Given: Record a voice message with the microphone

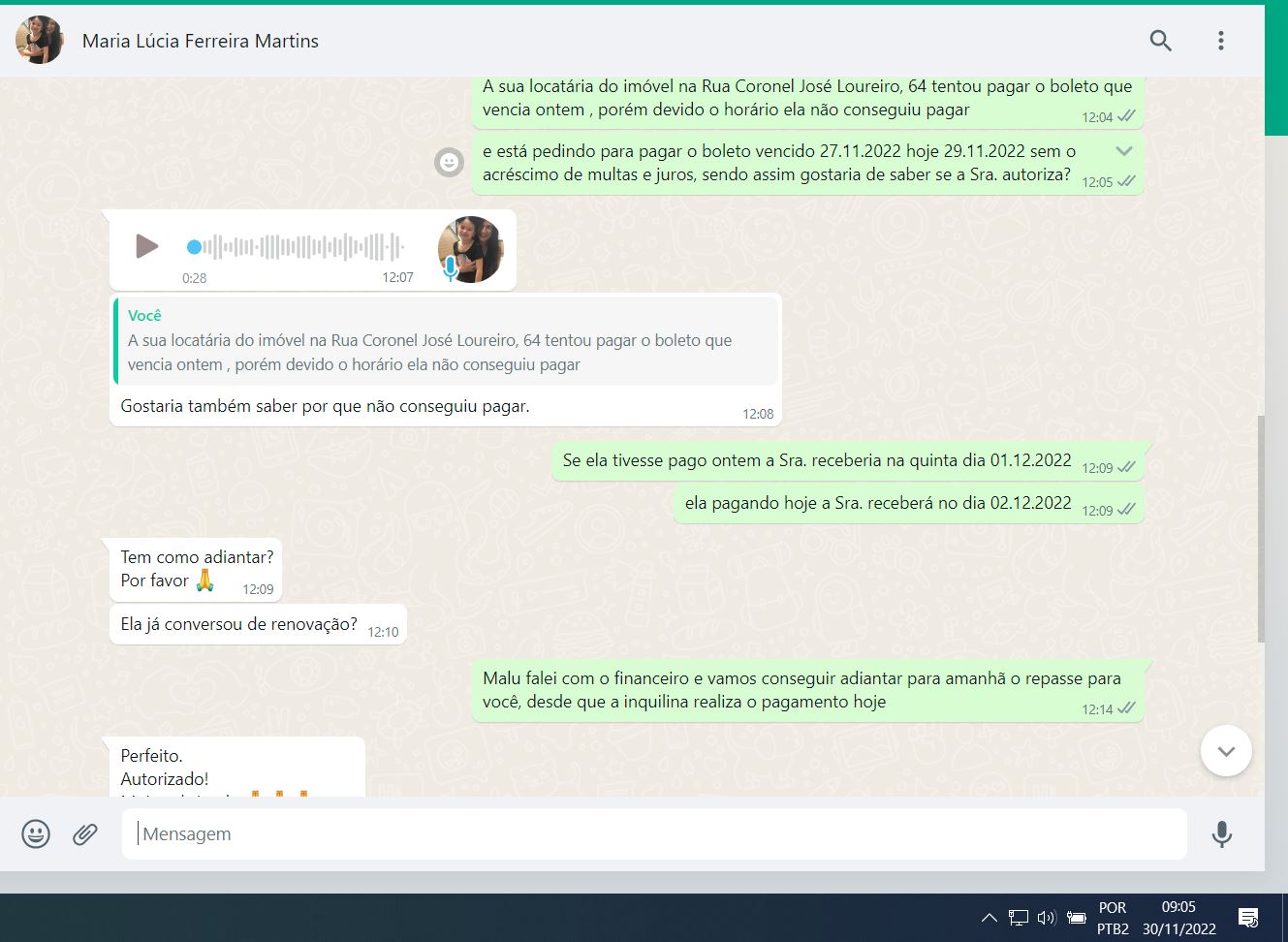Looking at the screenshot, I should [1221, 833].
